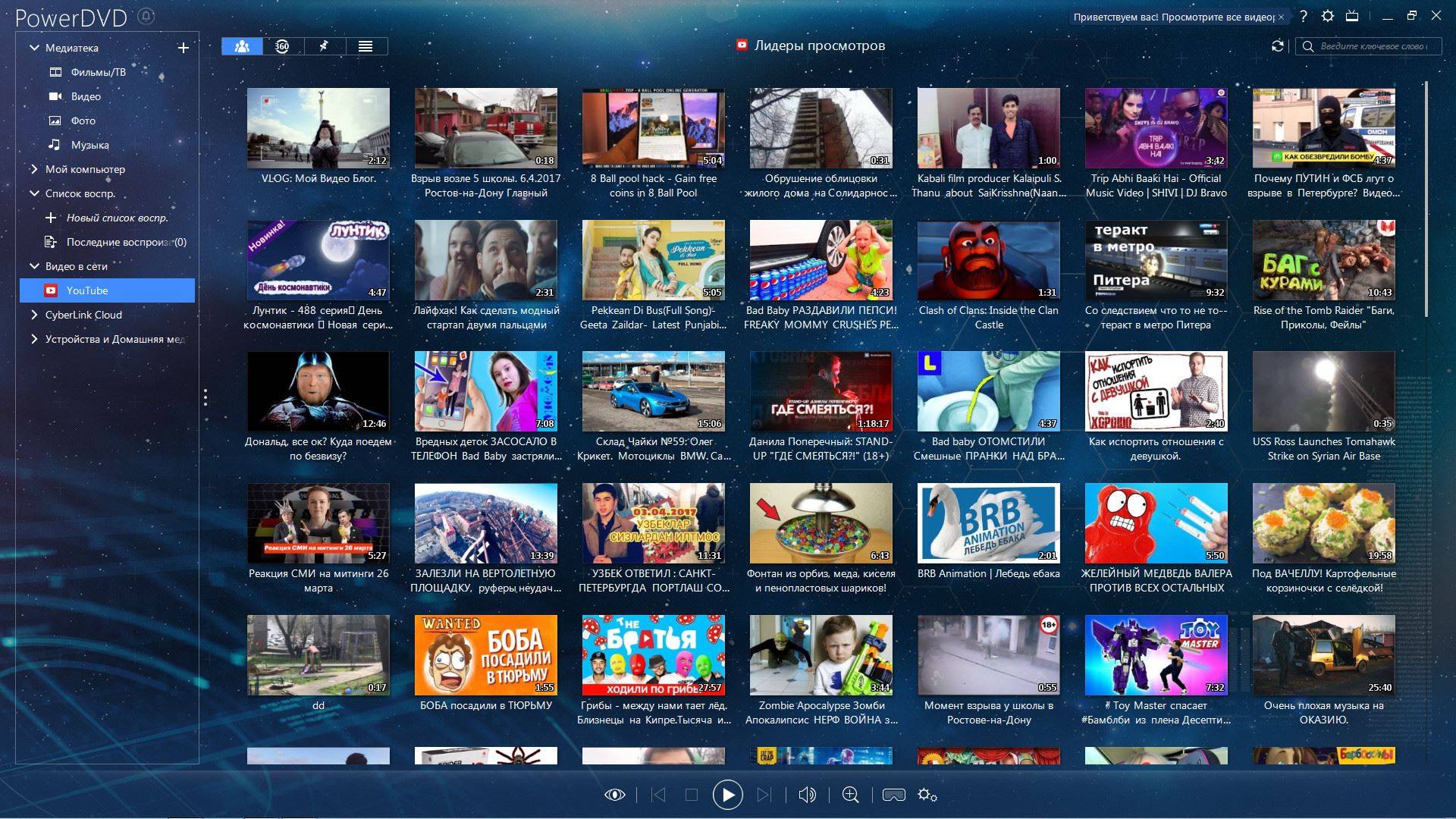This screenshot has width=1456, height=819.
Task: Expand the CyberLink Cloud node
Action: (x=34, y=315)
